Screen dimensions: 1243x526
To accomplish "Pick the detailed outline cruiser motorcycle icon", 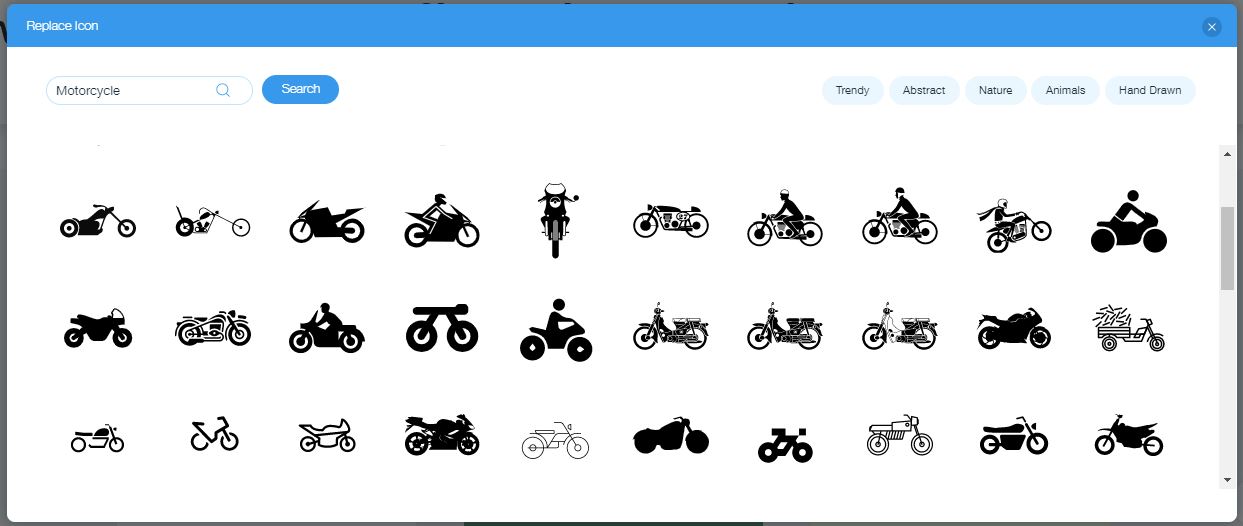I will pyautogui.click(x=213, y=328).
